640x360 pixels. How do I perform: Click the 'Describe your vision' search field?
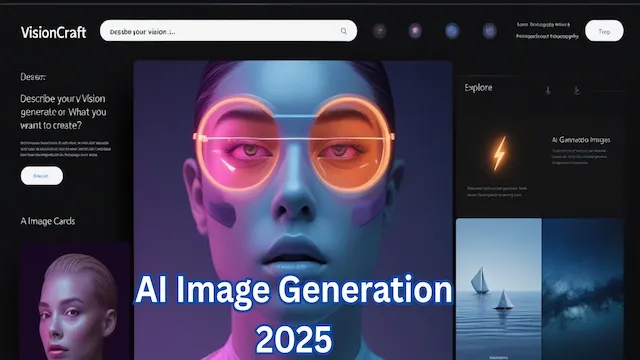click(x=228, y=31)
